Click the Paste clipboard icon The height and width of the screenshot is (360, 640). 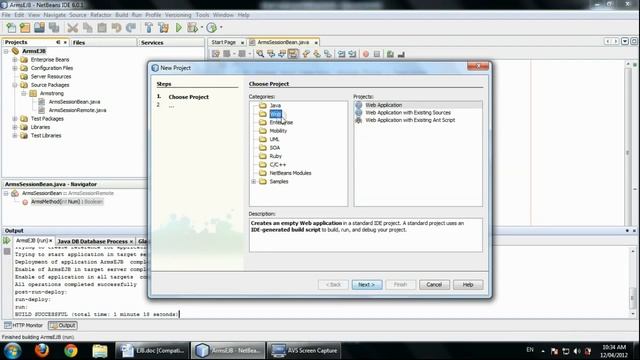(102, 28)
